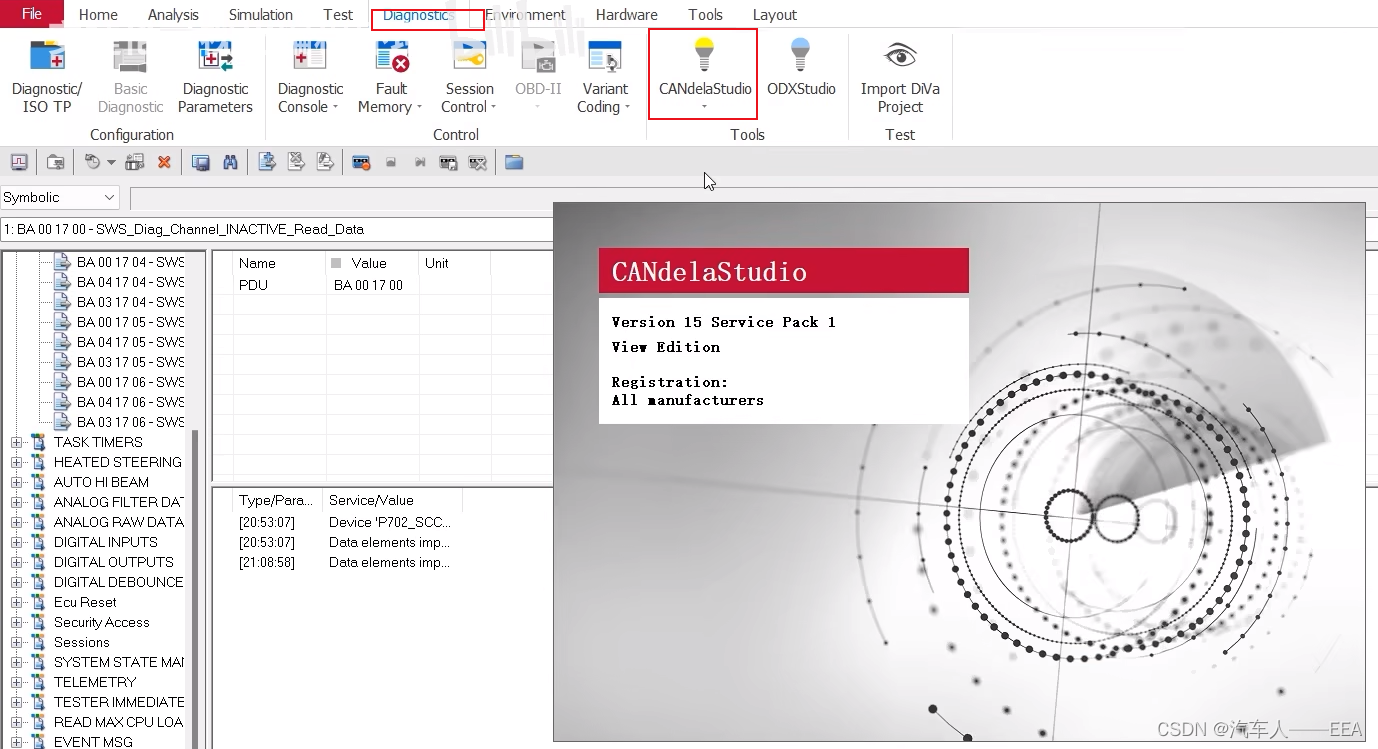The image size is (1378, 749).
Task: Click the document edit toolbar icon
Action: tap(326, 162)
